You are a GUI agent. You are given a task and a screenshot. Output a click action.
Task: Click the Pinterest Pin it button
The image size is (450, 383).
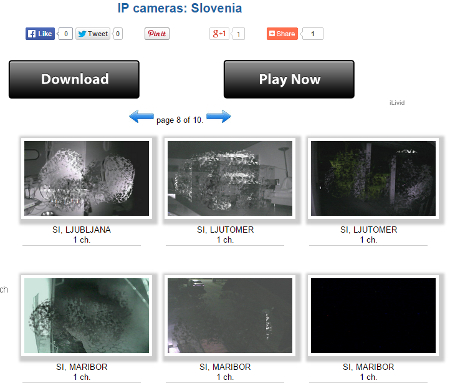tap(157, 34)
